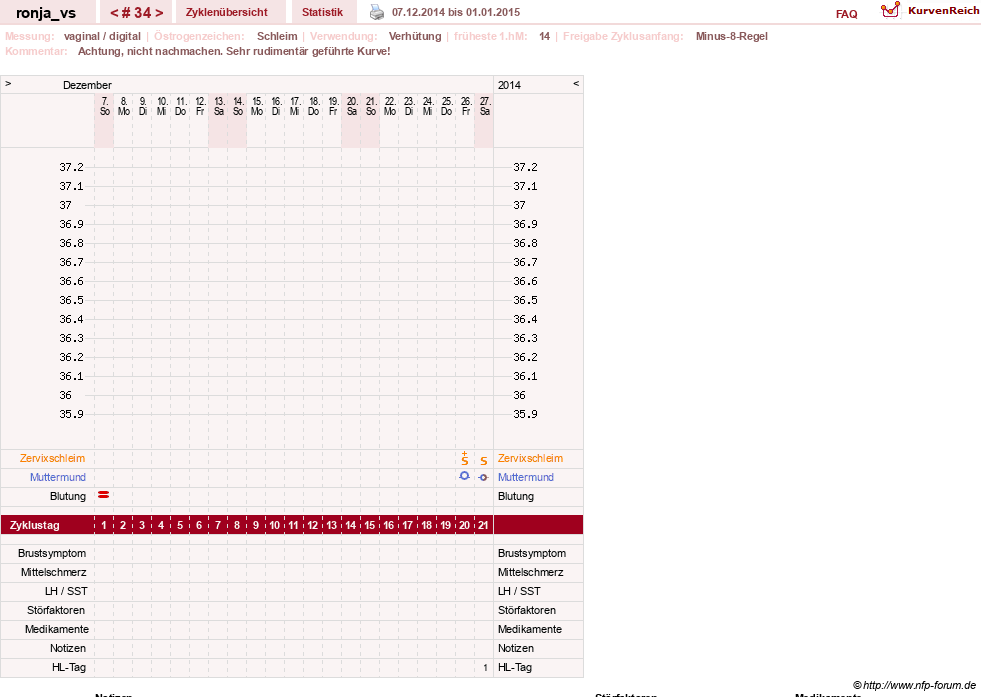
Task: Click the left temperature label '35.9'
Action: pos(71,414)
